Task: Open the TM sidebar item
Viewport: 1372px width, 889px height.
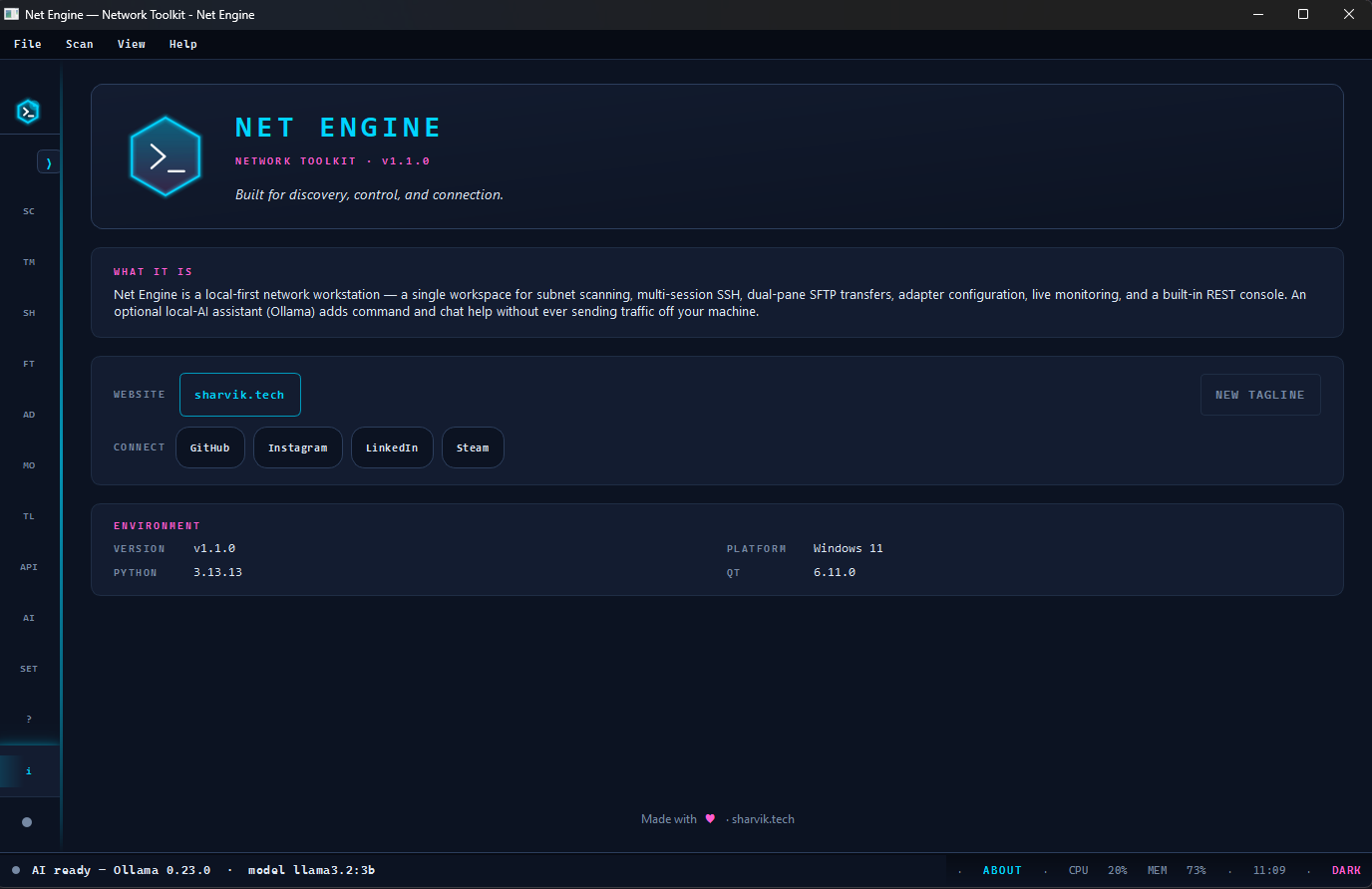Action: 29,262
